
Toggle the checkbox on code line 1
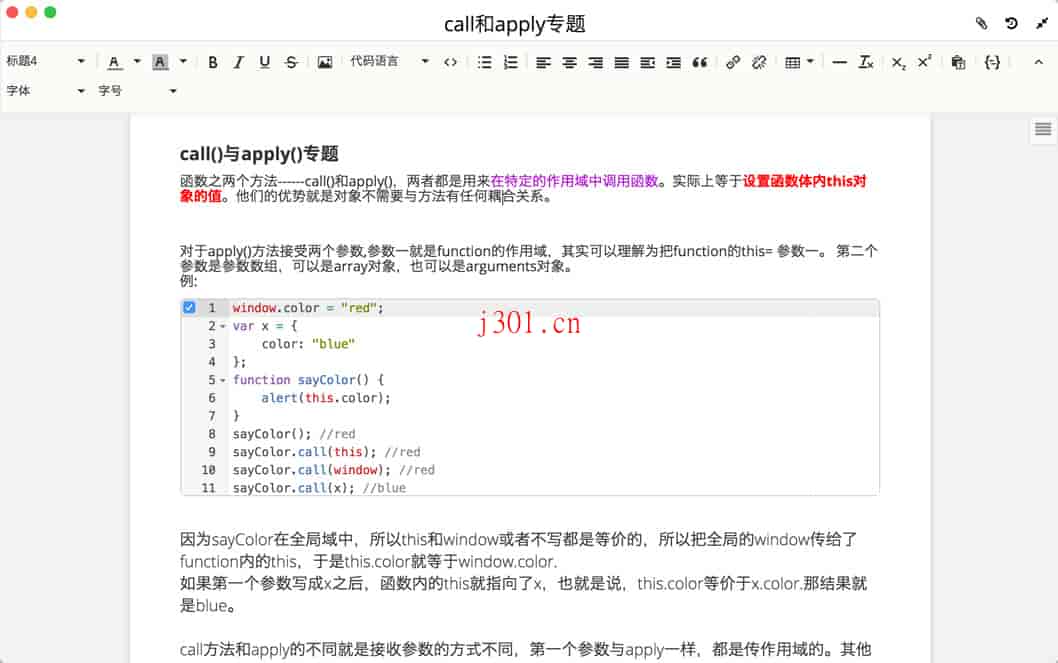(x=189, y=307)
